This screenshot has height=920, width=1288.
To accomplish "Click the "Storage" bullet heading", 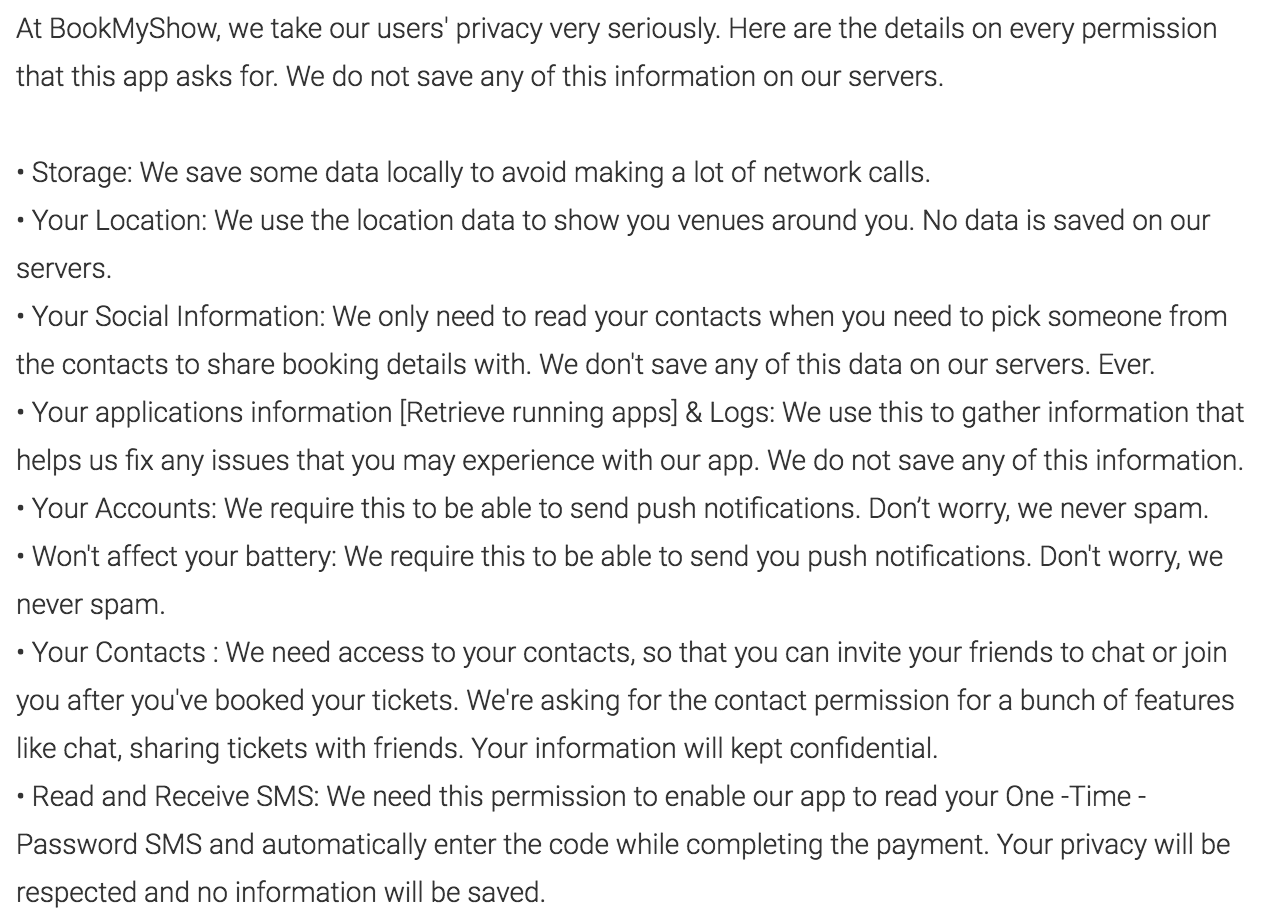I will tap(81, 173).
